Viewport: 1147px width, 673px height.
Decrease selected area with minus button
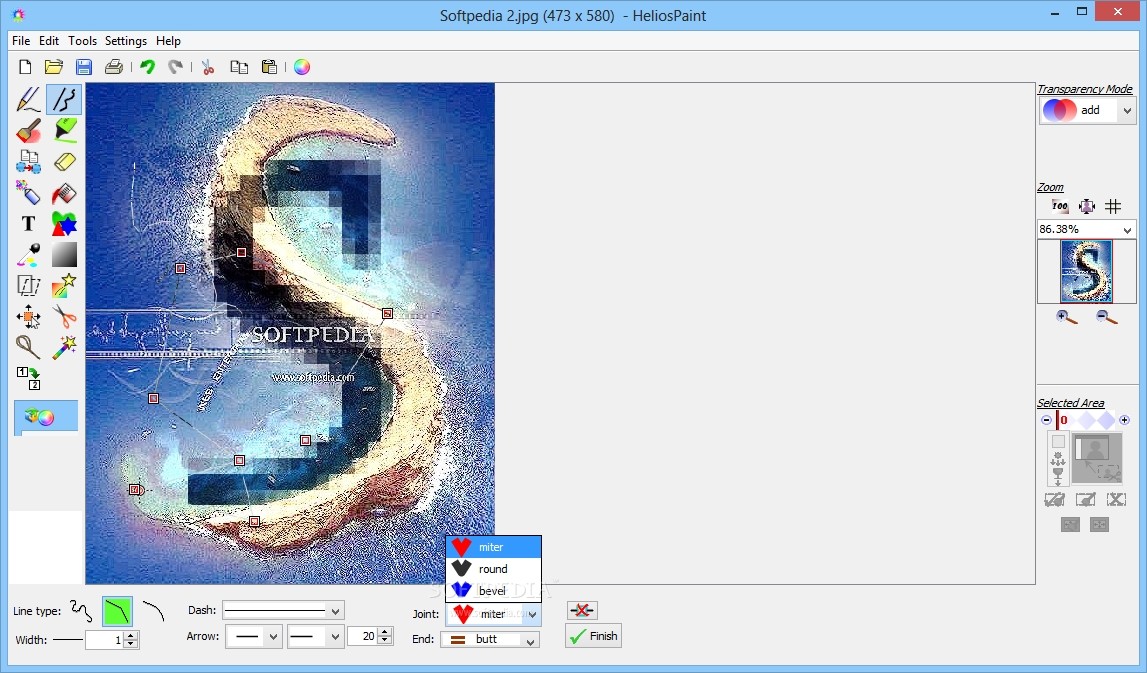pos(1046,420)
